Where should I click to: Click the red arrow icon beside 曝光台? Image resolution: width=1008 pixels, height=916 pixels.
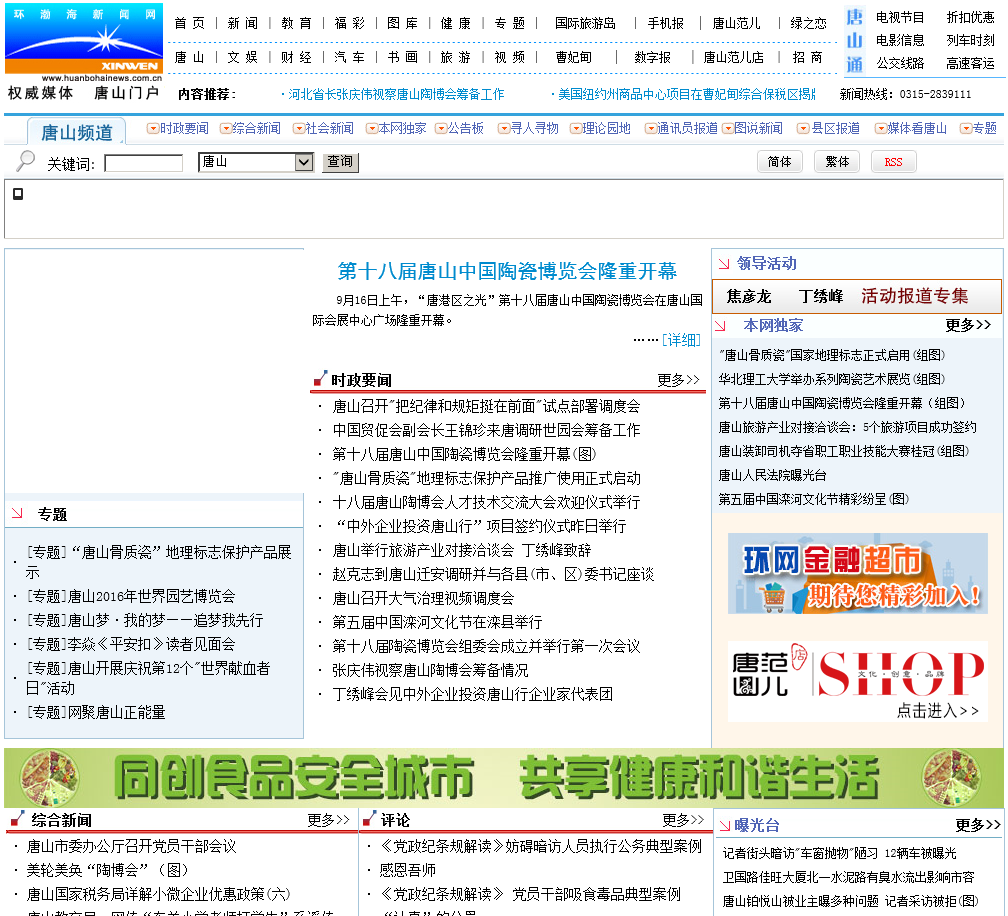[x=724, y=826]
